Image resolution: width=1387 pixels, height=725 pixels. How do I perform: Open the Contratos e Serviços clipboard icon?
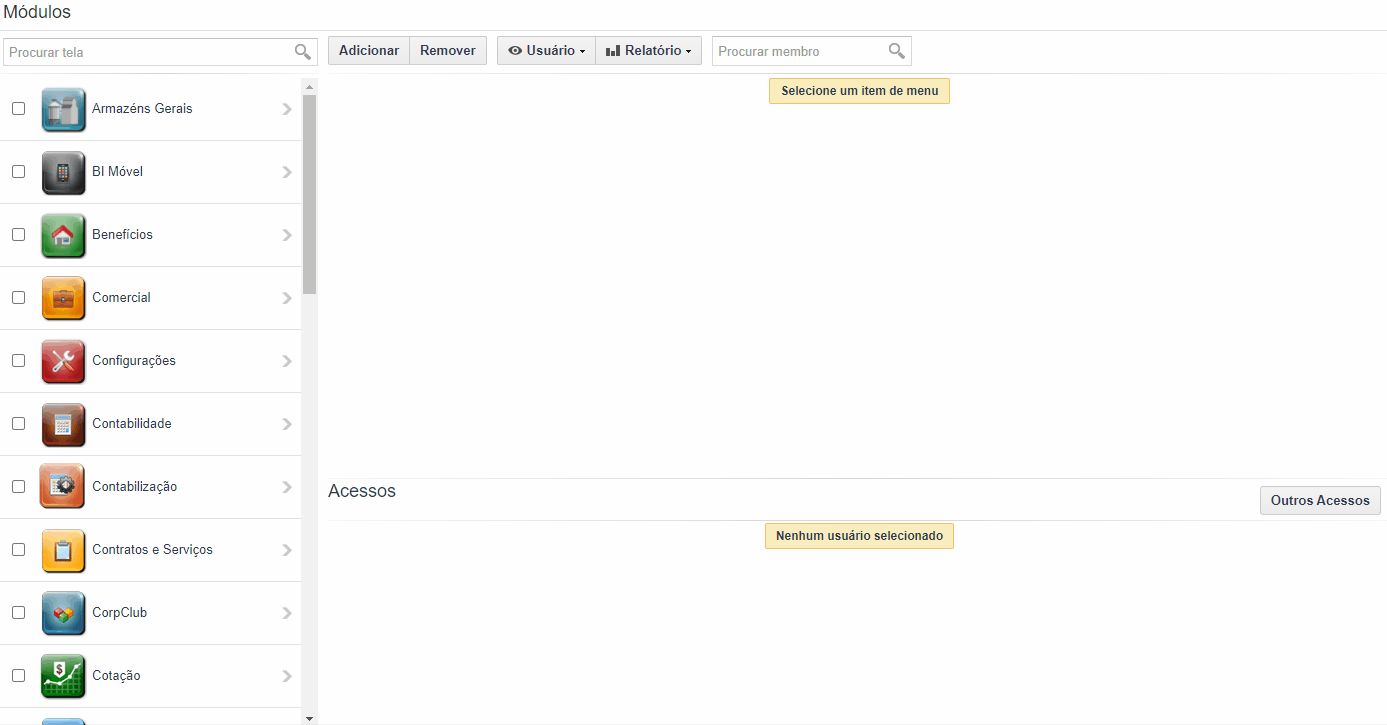point(63,550)
